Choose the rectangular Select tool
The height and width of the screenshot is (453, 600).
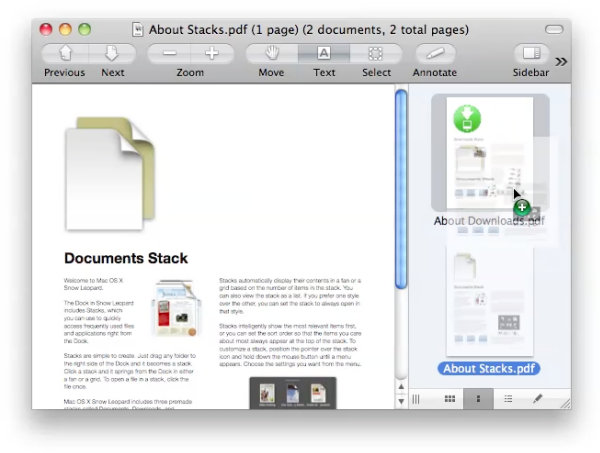click(376, 54)
